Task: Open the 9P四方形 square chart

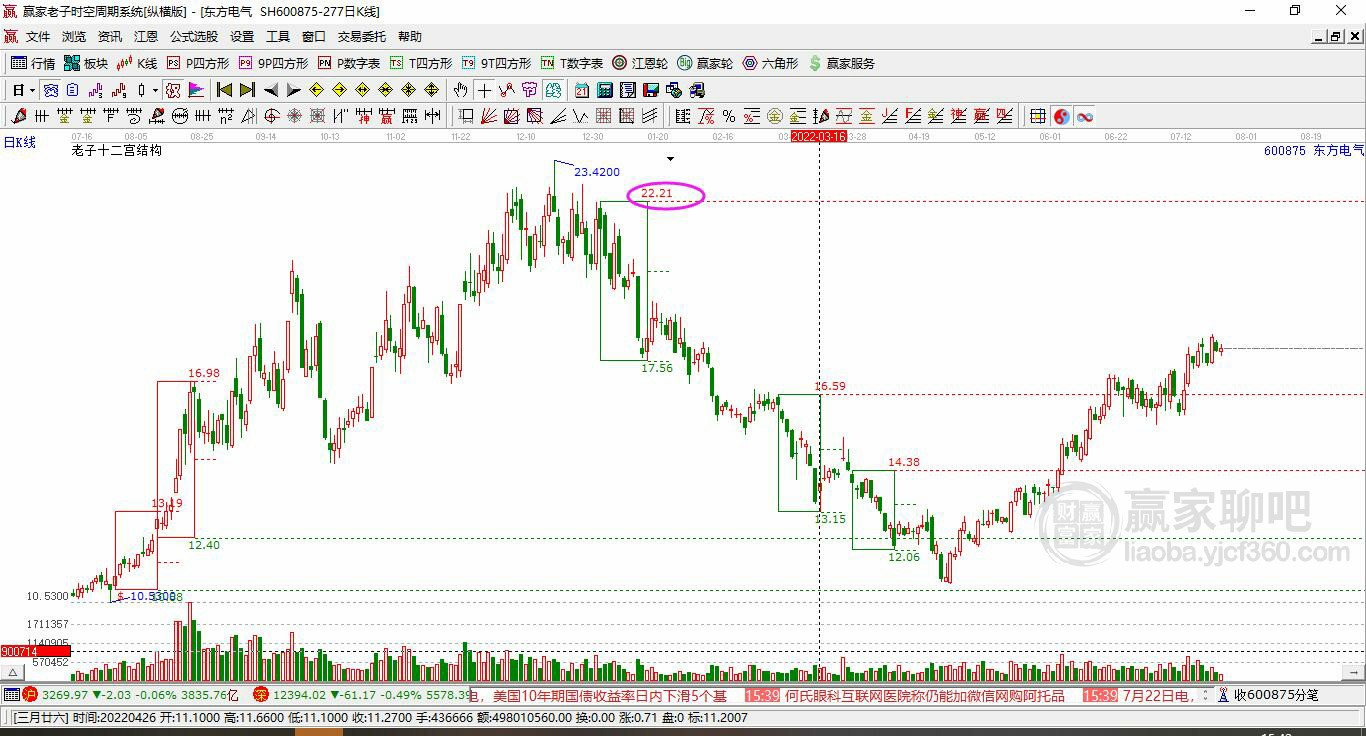Action: (x=273, y=63)
